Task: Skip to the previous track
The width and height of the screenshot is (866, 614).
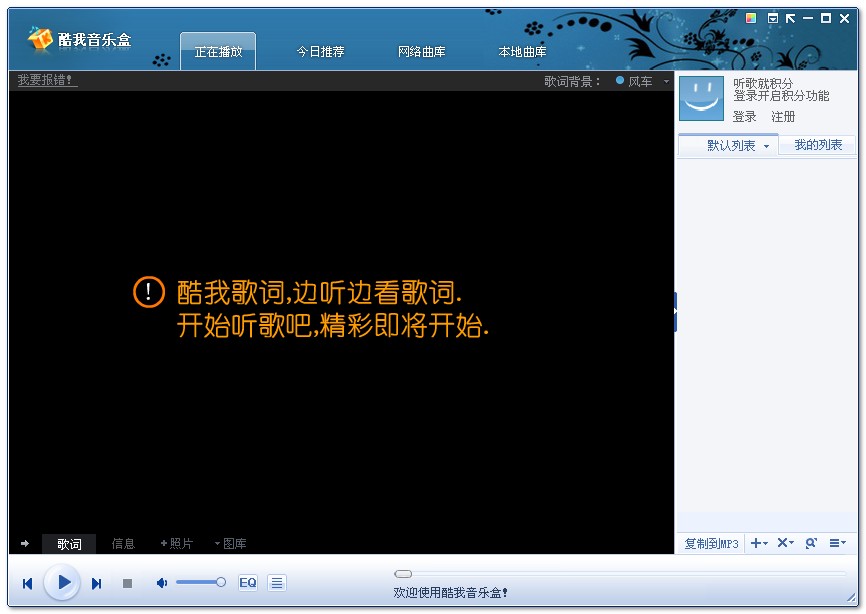Action: (x=28, y=583)
